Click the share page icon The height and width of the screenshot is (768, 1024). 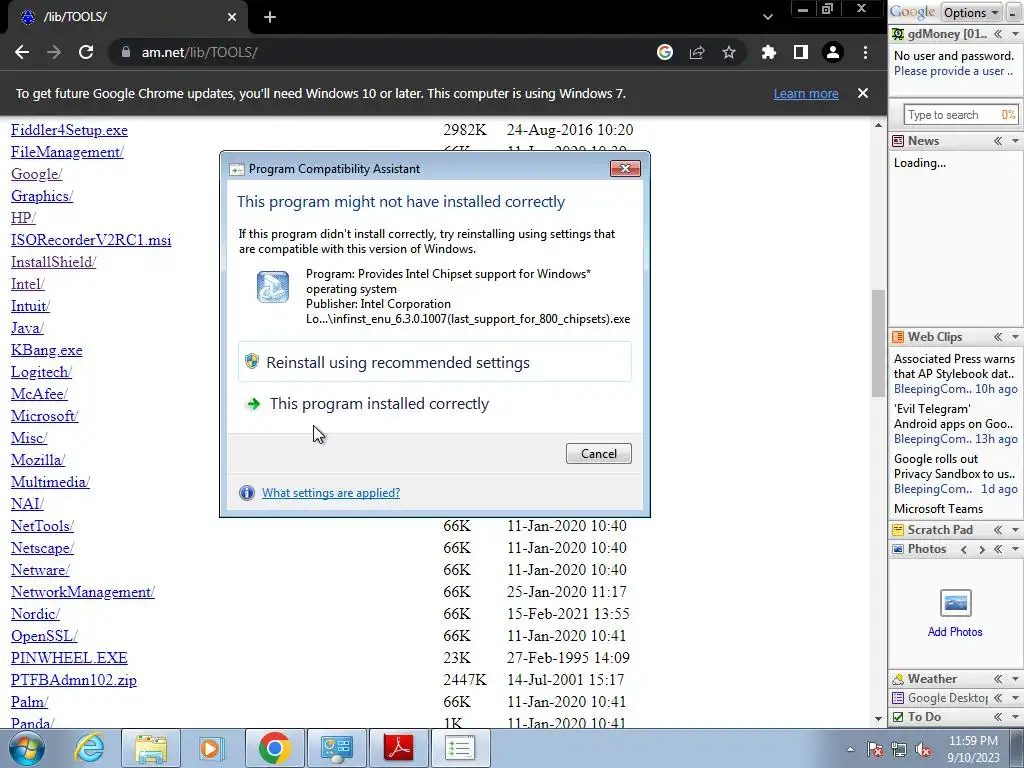[x=697, y=52]
